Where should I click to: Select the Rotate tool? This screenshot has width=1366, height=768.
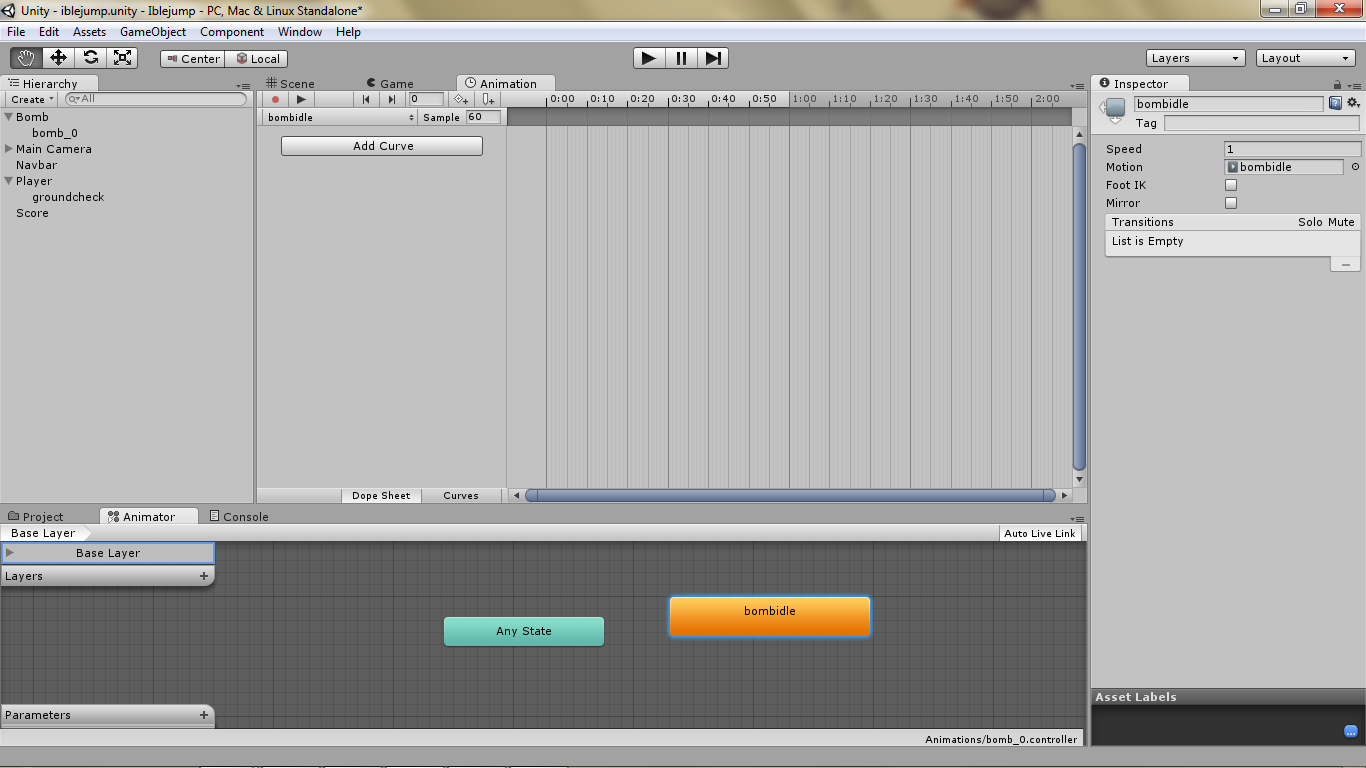(90, 58)
